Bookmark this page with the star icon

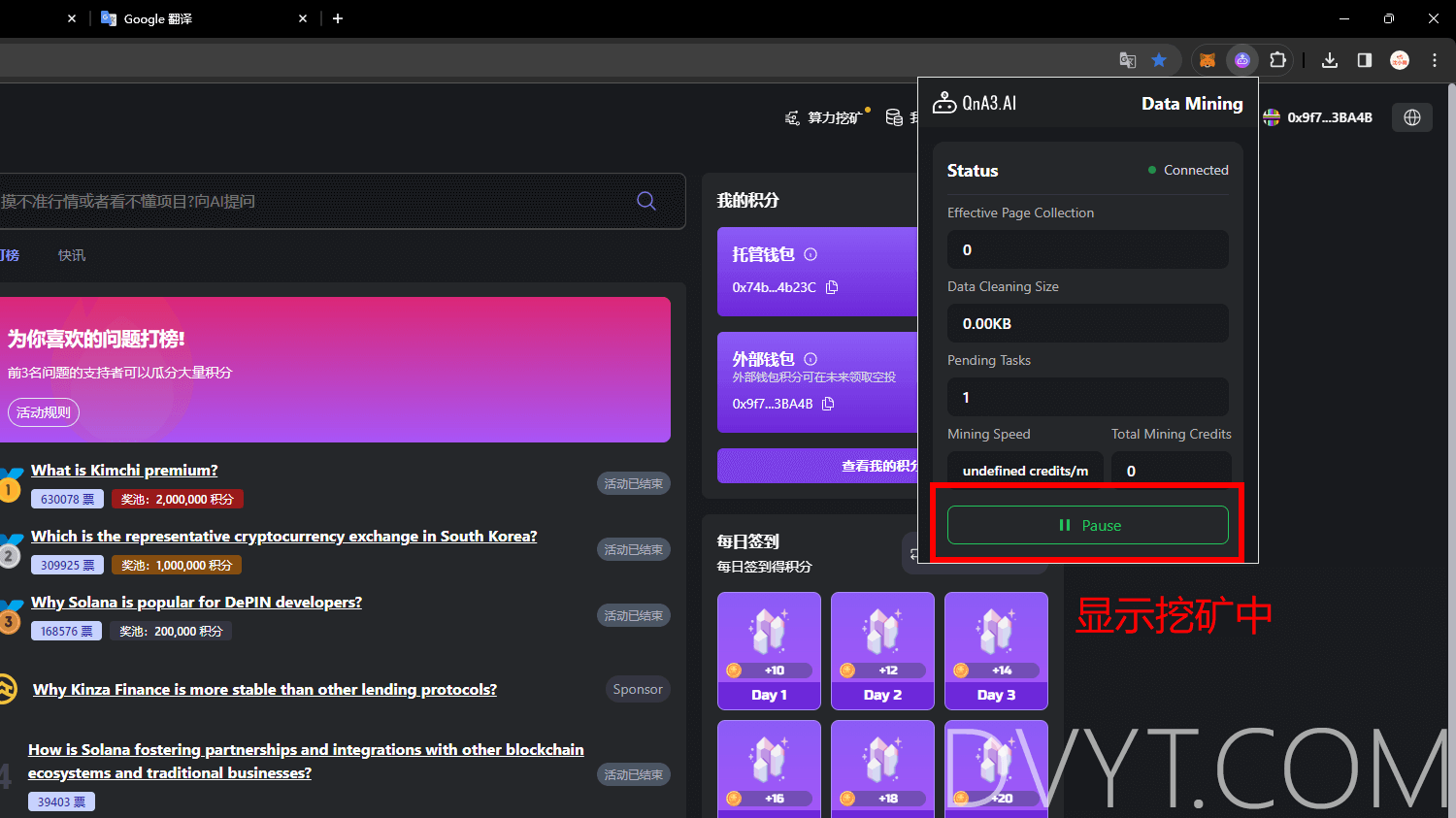pos(1159,60)
